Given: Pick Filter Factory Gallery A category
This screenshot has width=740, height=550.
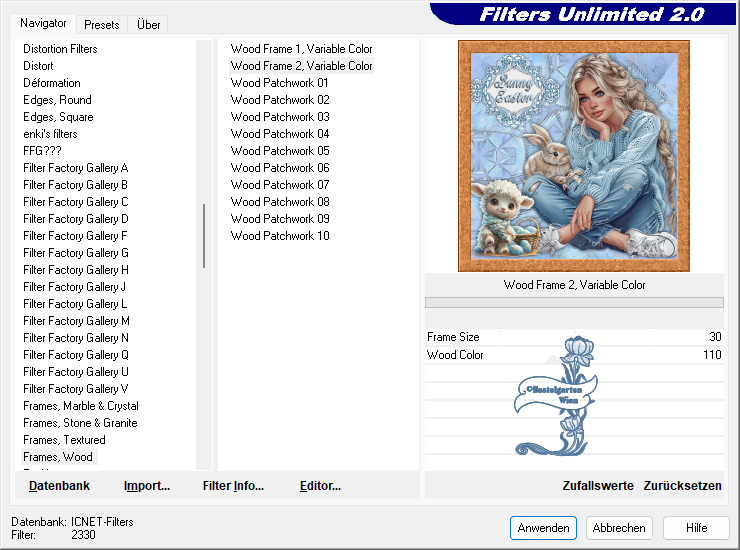Looking at the screenshot, I should tap(76, 168).
